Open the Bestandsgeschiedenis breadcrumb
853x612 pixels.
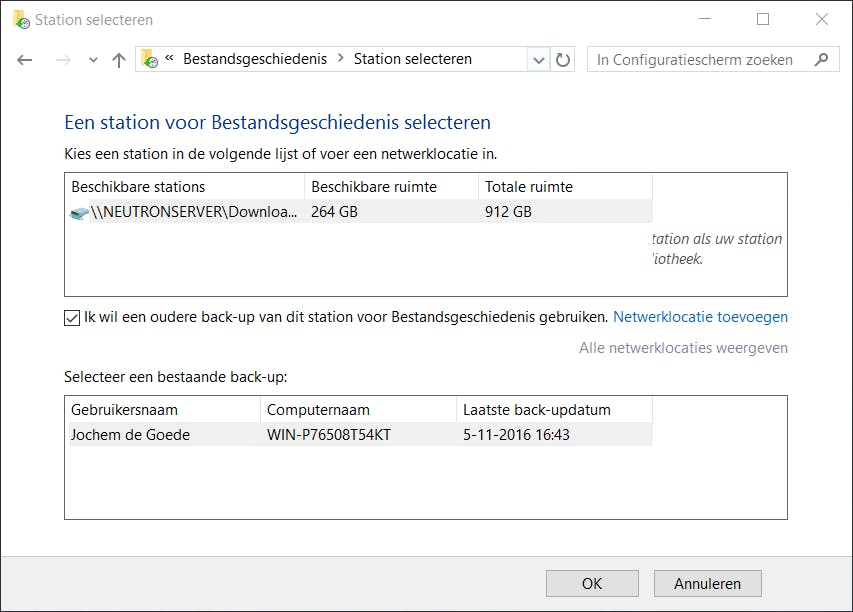(255, 59)
